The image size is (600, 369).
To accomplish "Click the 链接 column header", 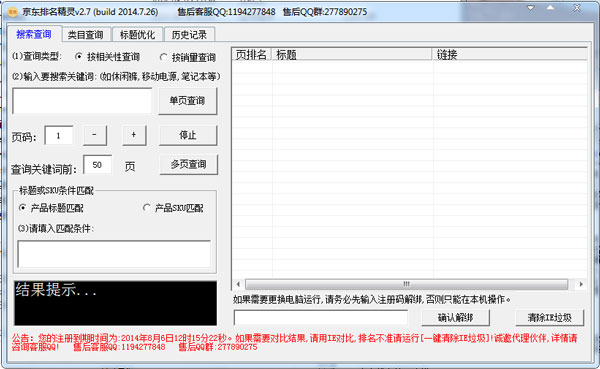I will pos(510,54).
